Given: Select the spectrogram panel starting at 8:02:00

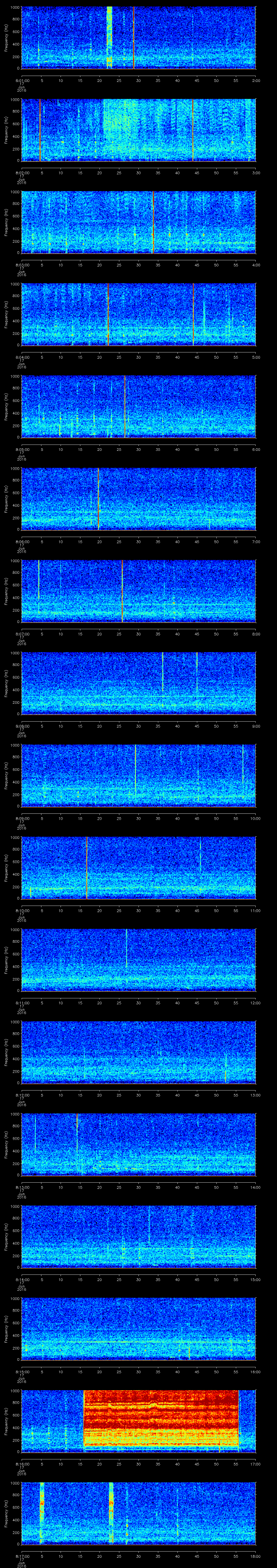Looking at the screenshot, I should click(139, 130).
